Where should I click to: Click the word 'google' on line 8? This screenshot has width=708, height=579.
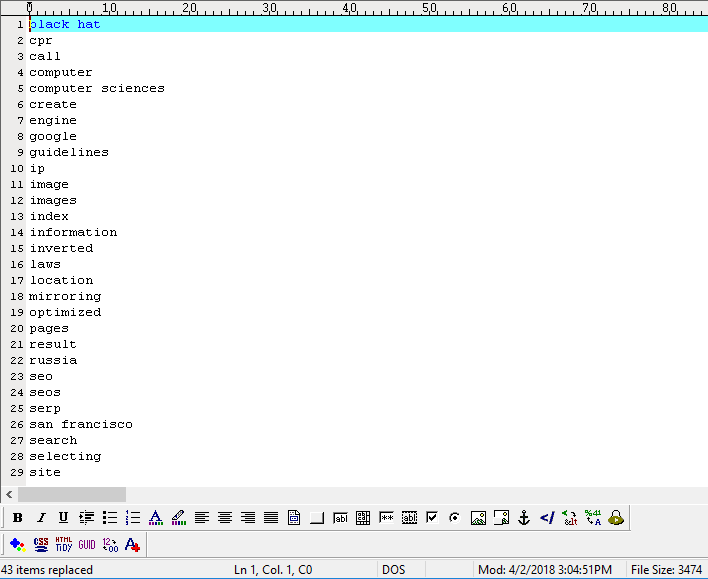pos(53,136)
